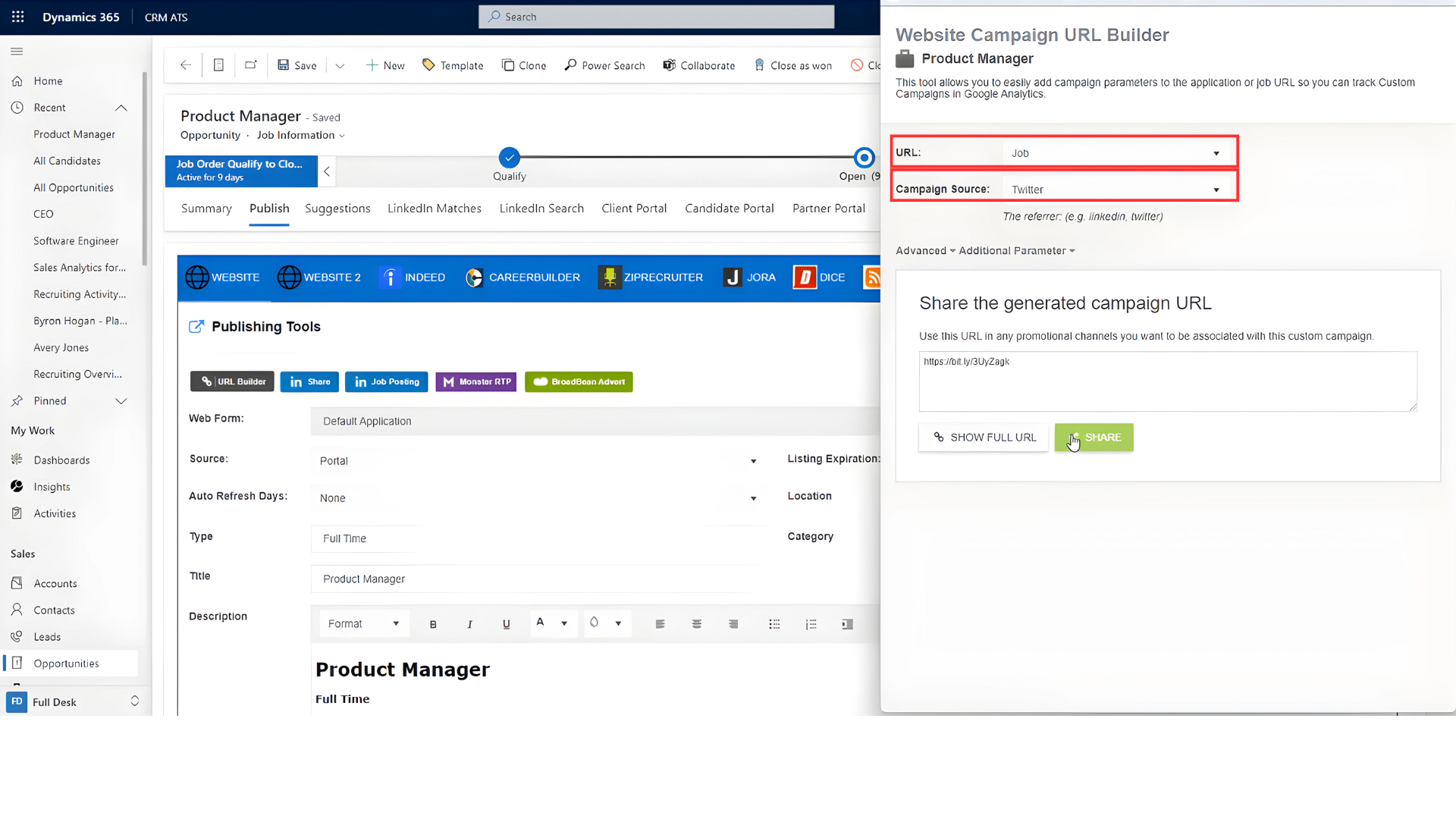This screenshot has height=819, width=1456.
Task: Click the BroadBean Advert button
Action: click(579, 382)
